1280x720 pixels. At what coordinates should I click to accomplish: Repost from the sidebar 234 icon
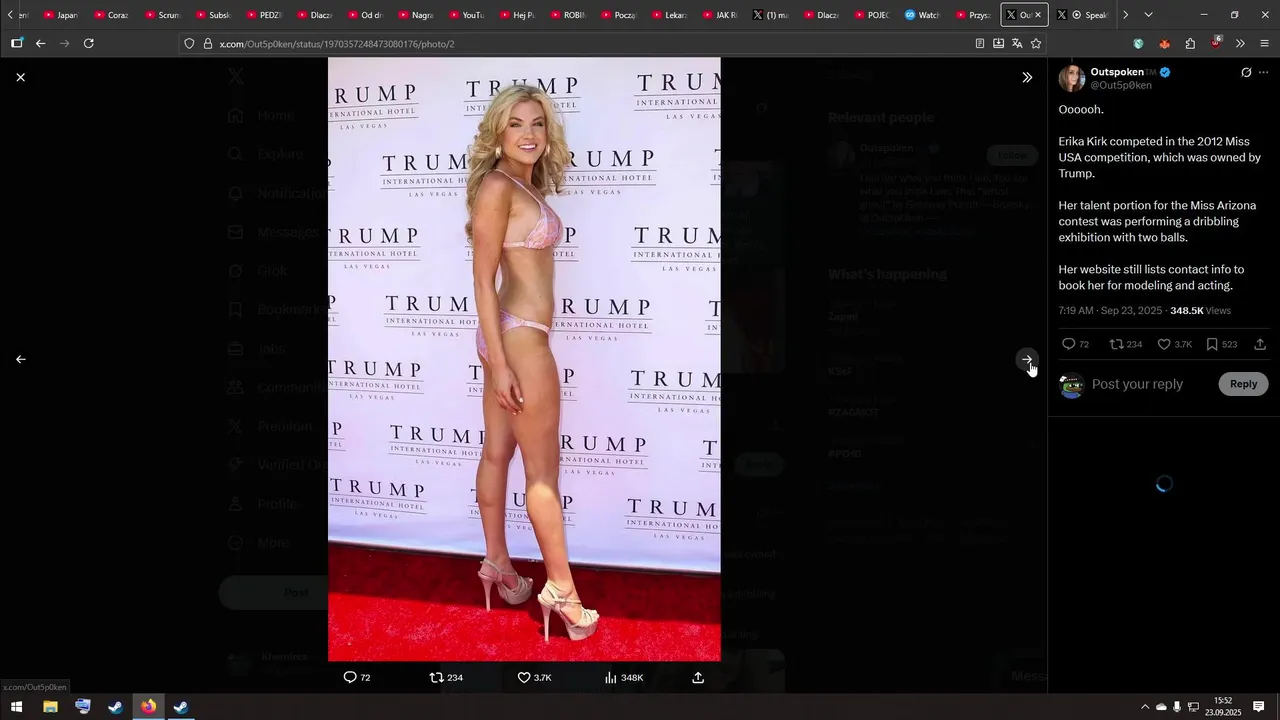(x=1116, y=344)
